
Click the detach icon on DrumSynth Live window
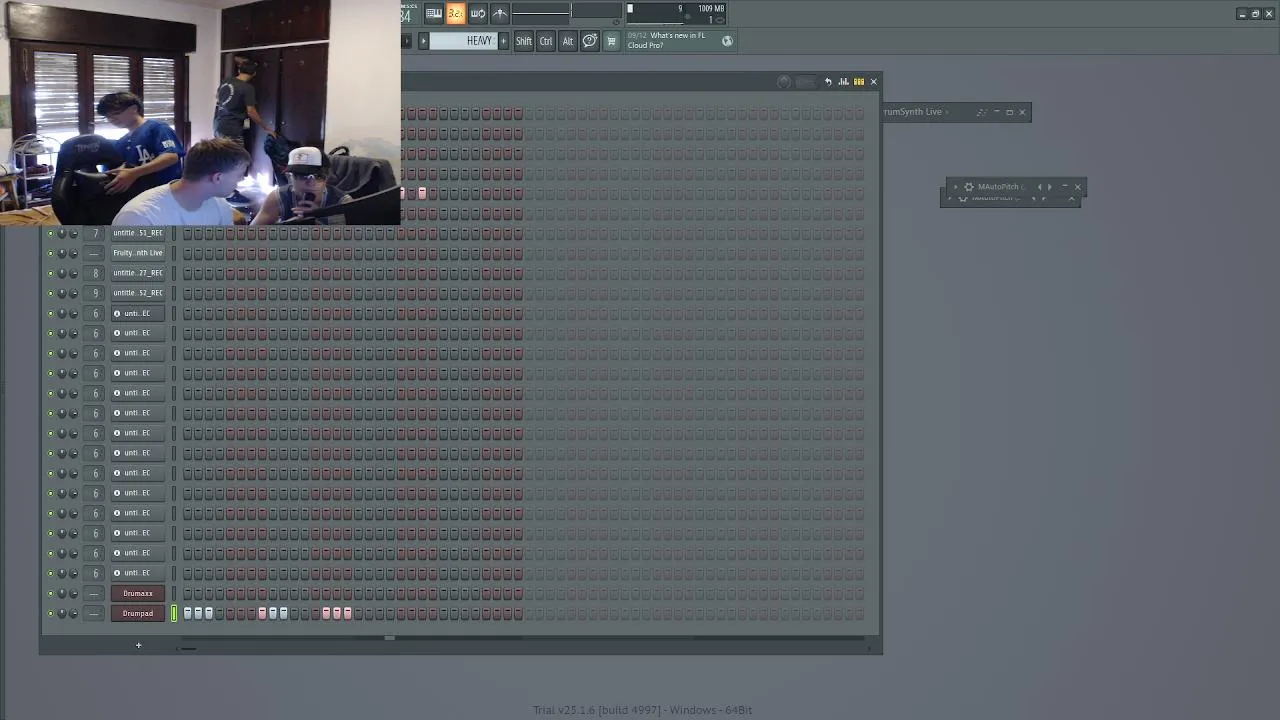(x=981, y=112)
